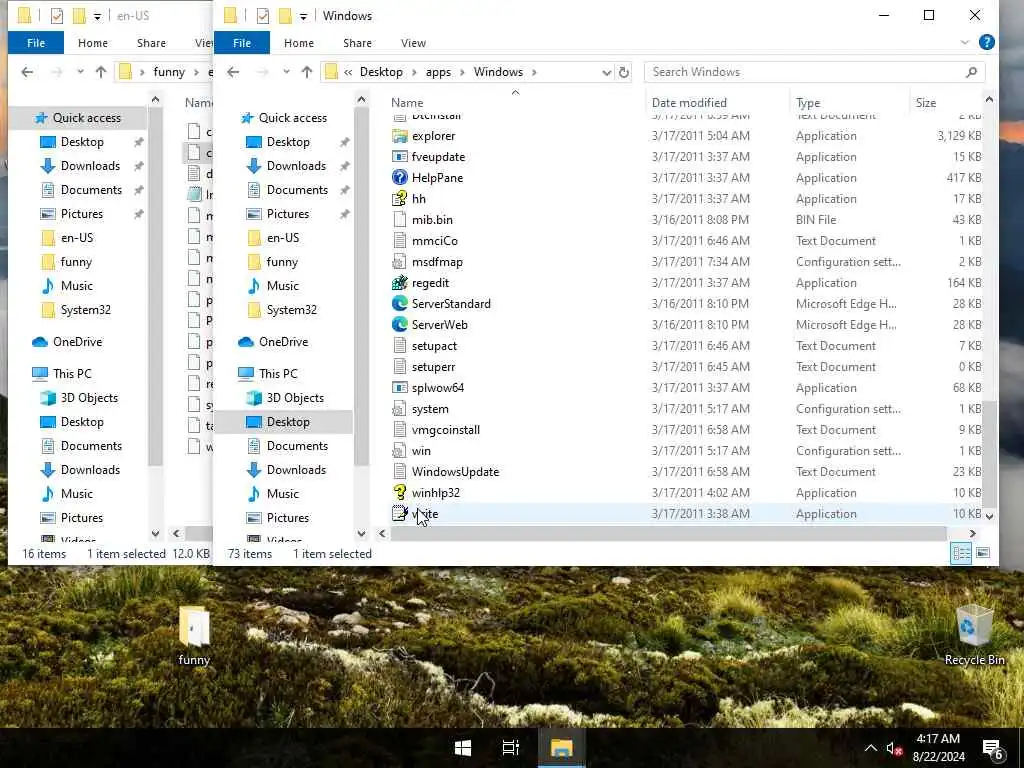The width and height of the screenshot is (1024, 768).
Task: Expand the ribbon in Windows window
Action: 965,42
